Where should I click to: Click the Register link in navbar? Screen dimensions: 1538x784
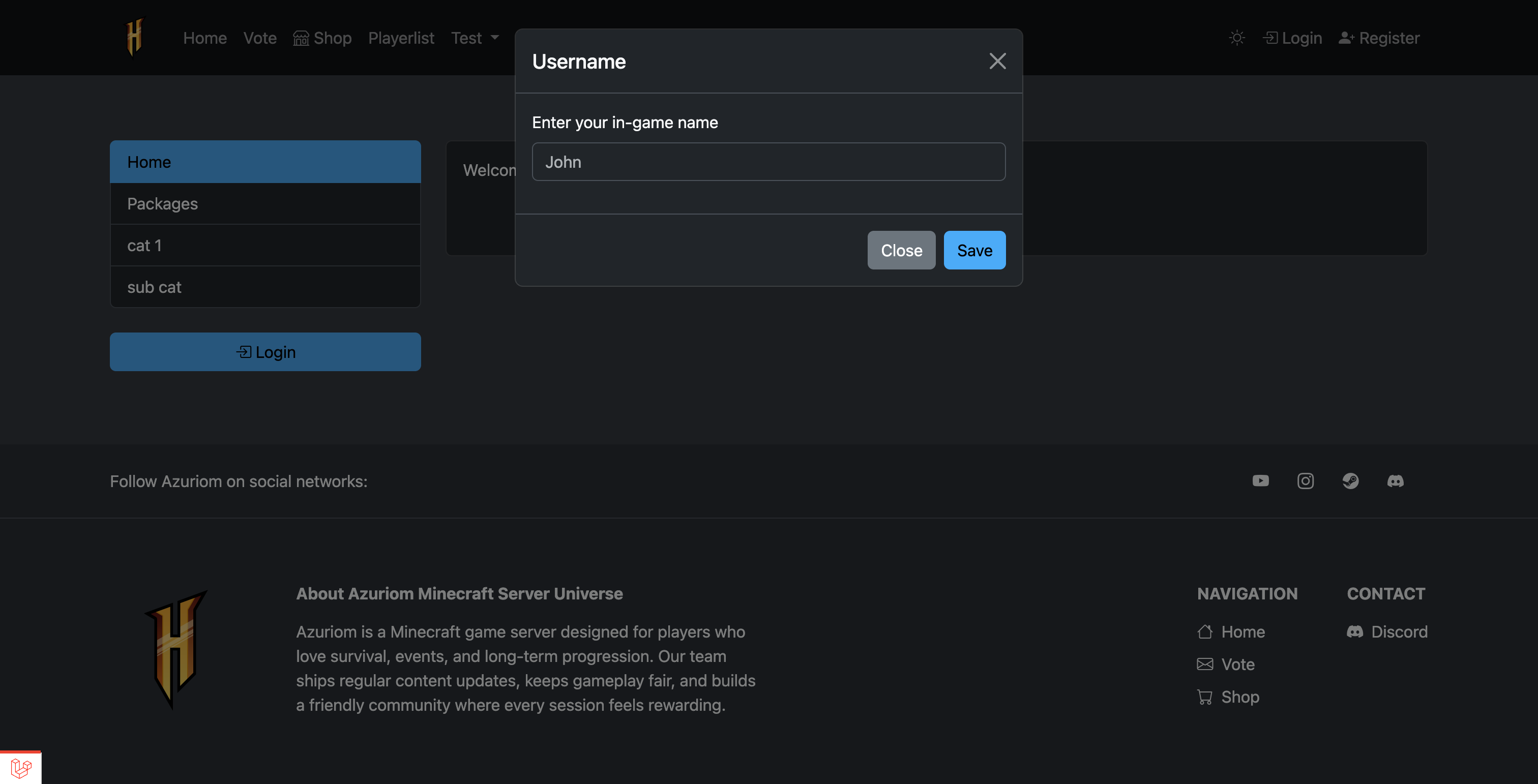click(x=1379, y=38)
